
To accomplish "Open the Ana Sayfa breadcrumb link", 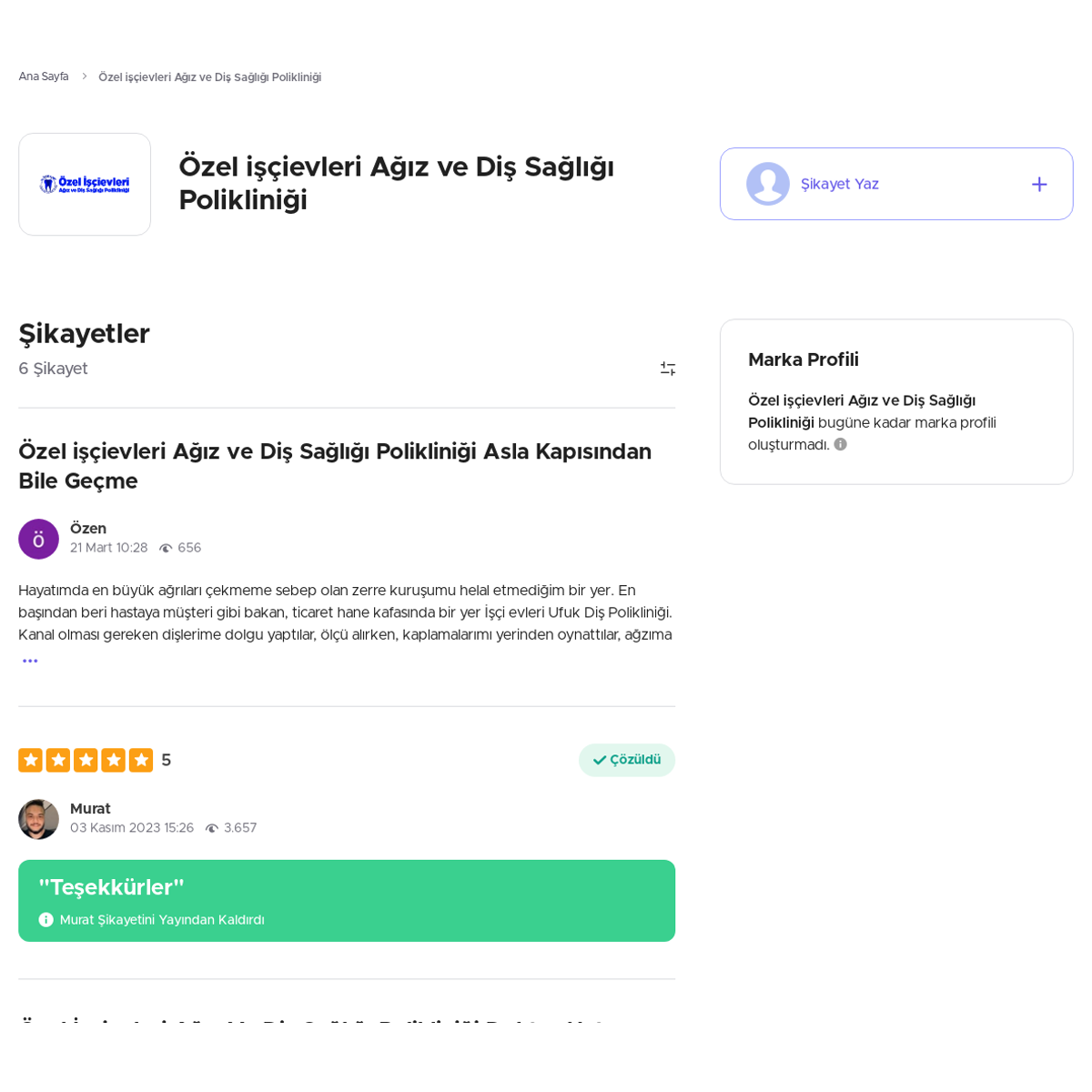I will point(44,76).
